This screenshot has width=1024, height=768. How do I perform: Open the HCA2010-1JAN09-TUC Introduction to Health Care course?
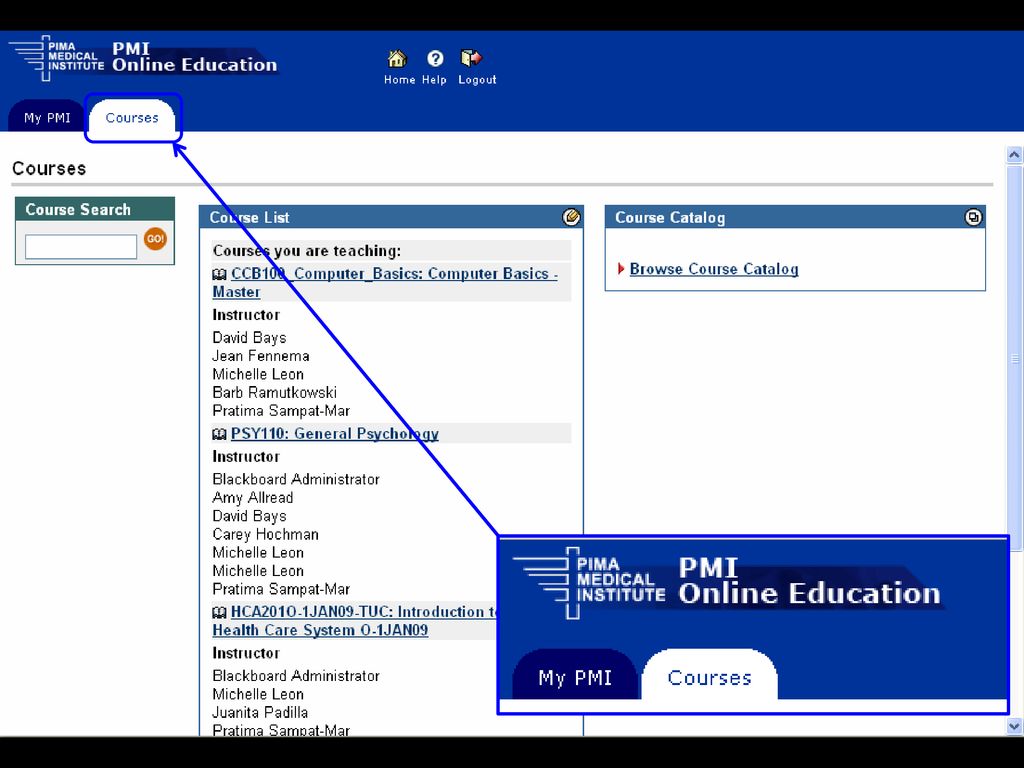[356, 621]
